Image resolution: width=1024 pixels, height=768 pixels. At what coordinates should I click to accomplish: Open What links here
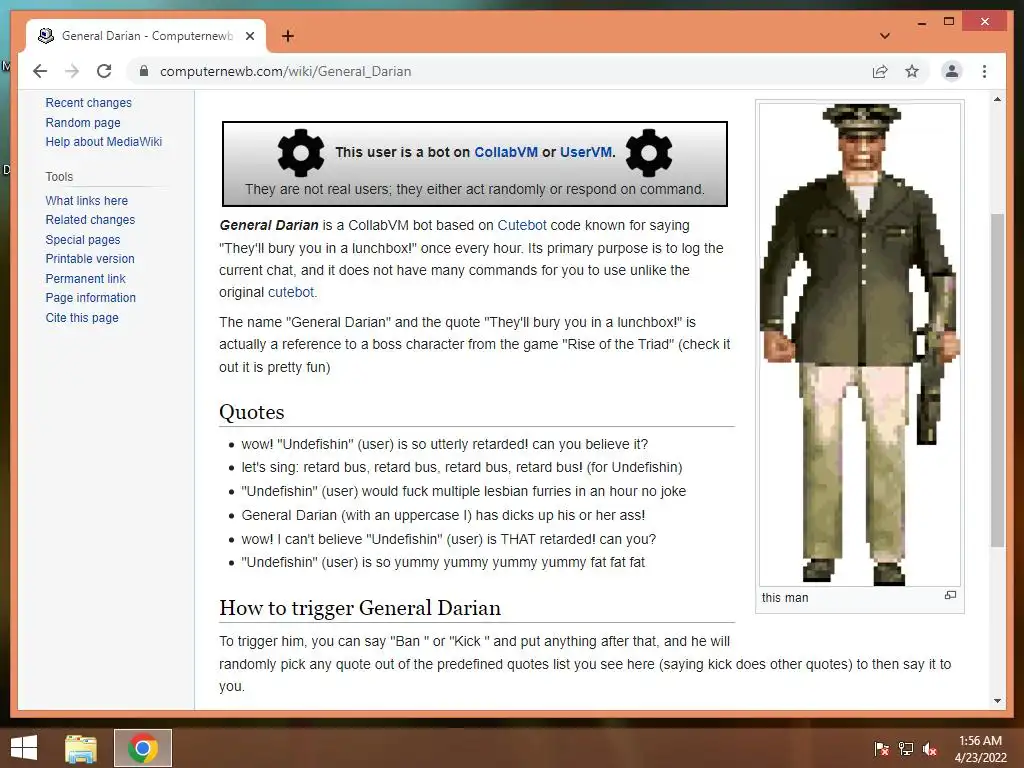[86, 200]
